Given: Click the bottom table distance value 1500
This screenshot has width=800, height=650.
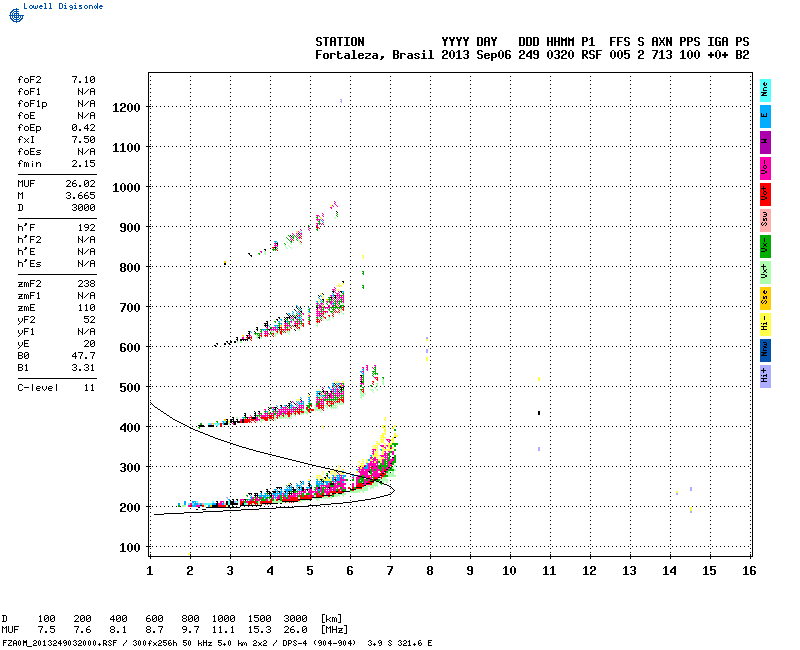Looking at the screenshot, I should tap(259, 619).
